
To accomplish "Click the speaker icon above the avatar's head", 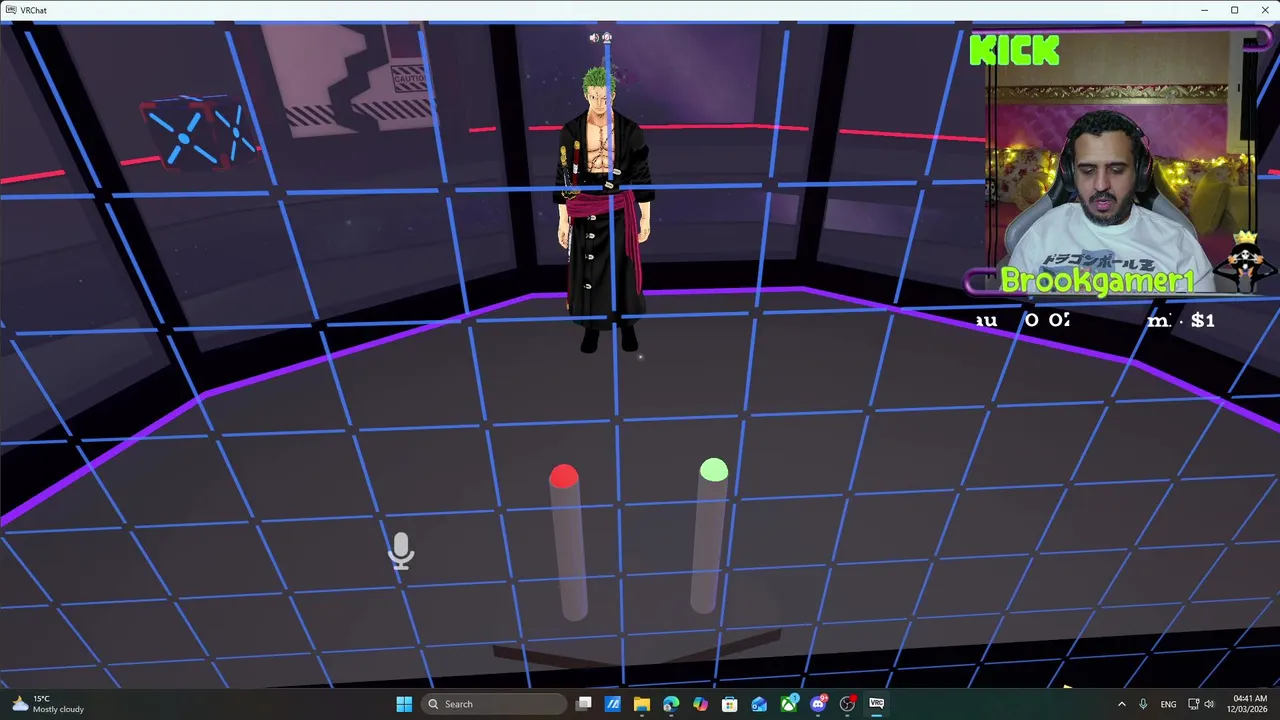I will click(593, 38).
